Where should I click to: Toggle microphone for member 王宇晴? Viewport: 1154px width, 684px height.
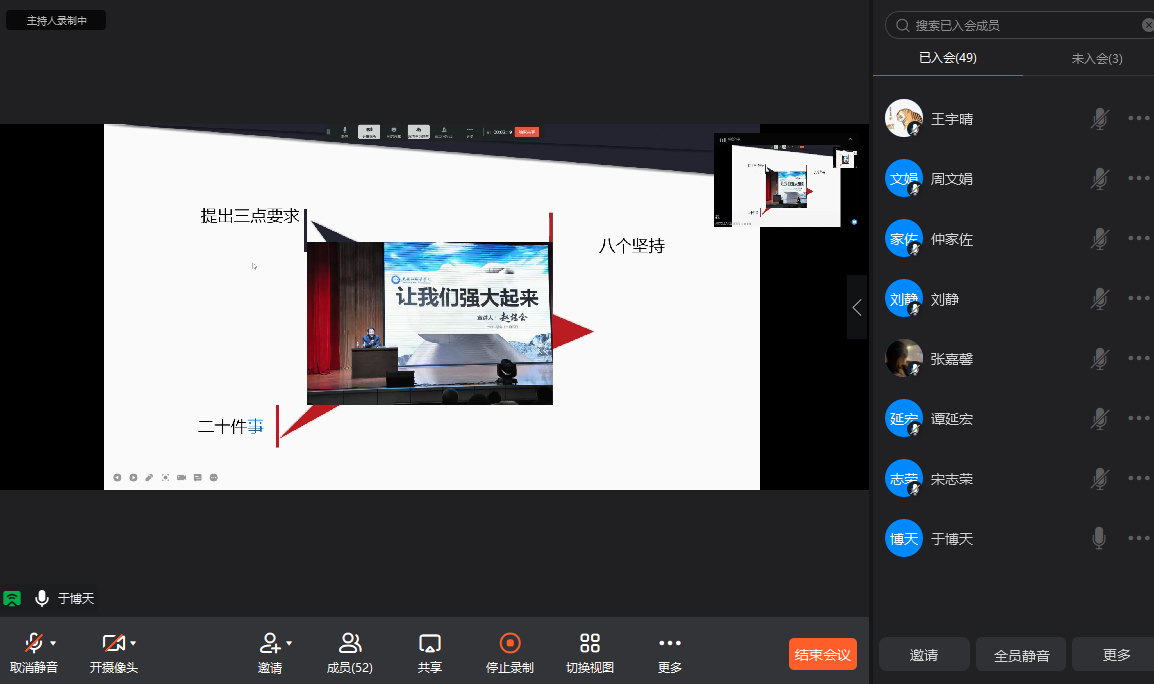[x=1099, y=119]
